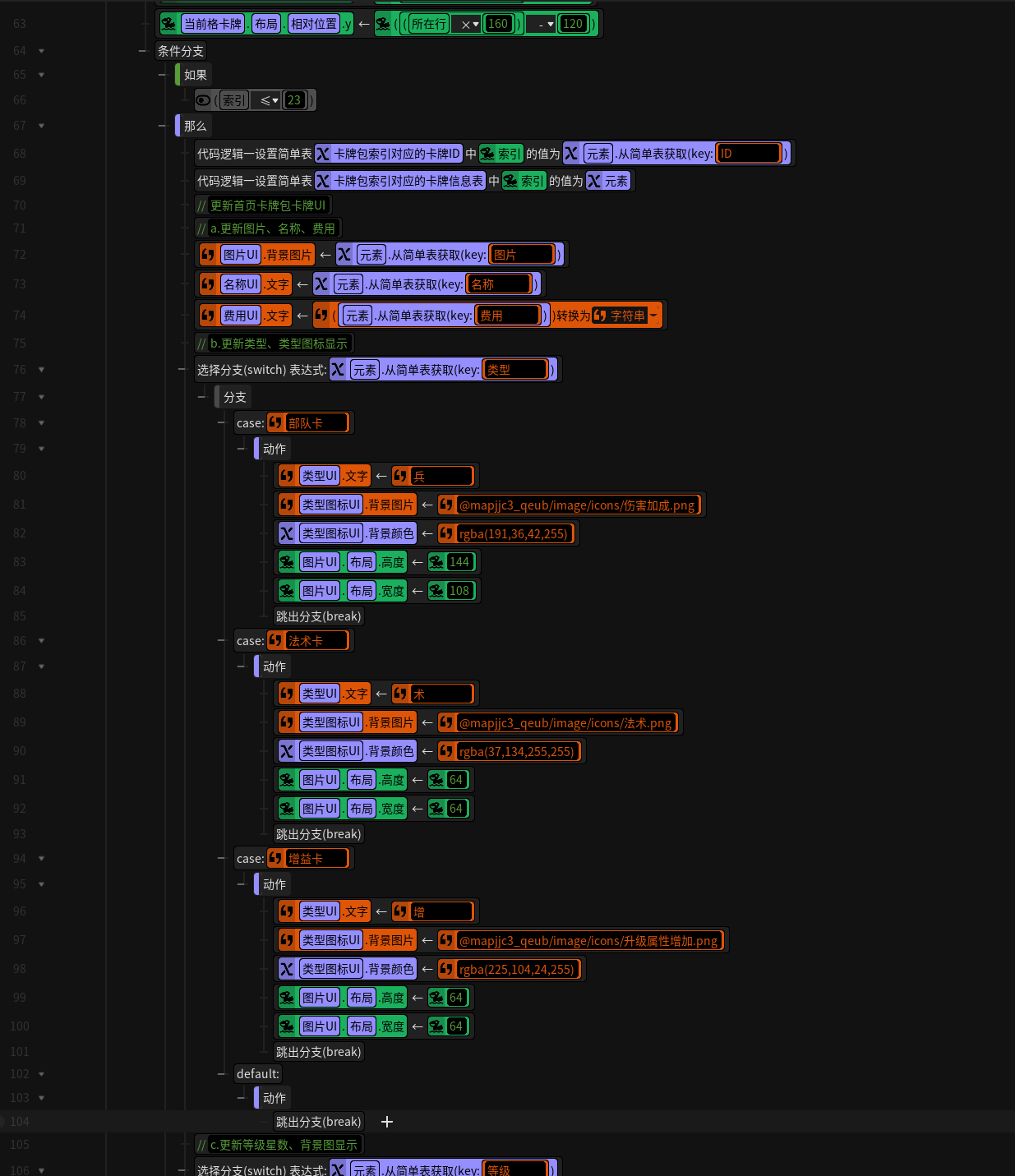Click the value 23 number field
1015x1176 pixels.
294,100
